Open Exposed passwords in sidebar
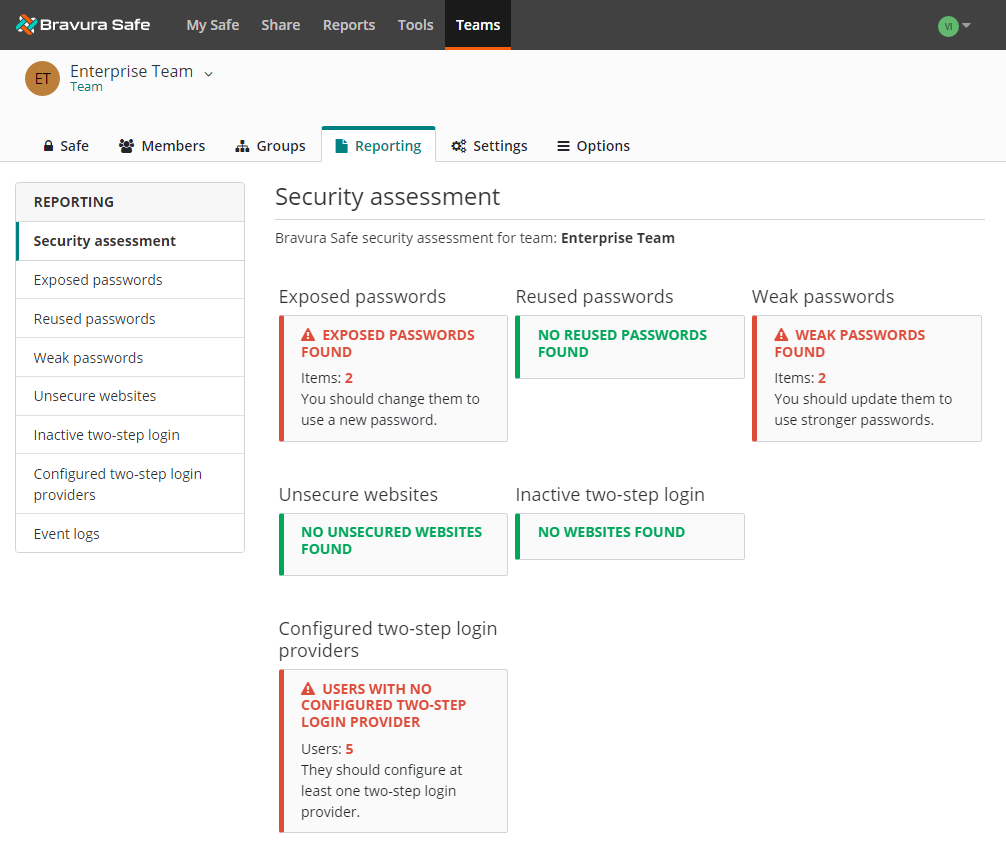The image size is (1006, 847). (x=98, y=280)
